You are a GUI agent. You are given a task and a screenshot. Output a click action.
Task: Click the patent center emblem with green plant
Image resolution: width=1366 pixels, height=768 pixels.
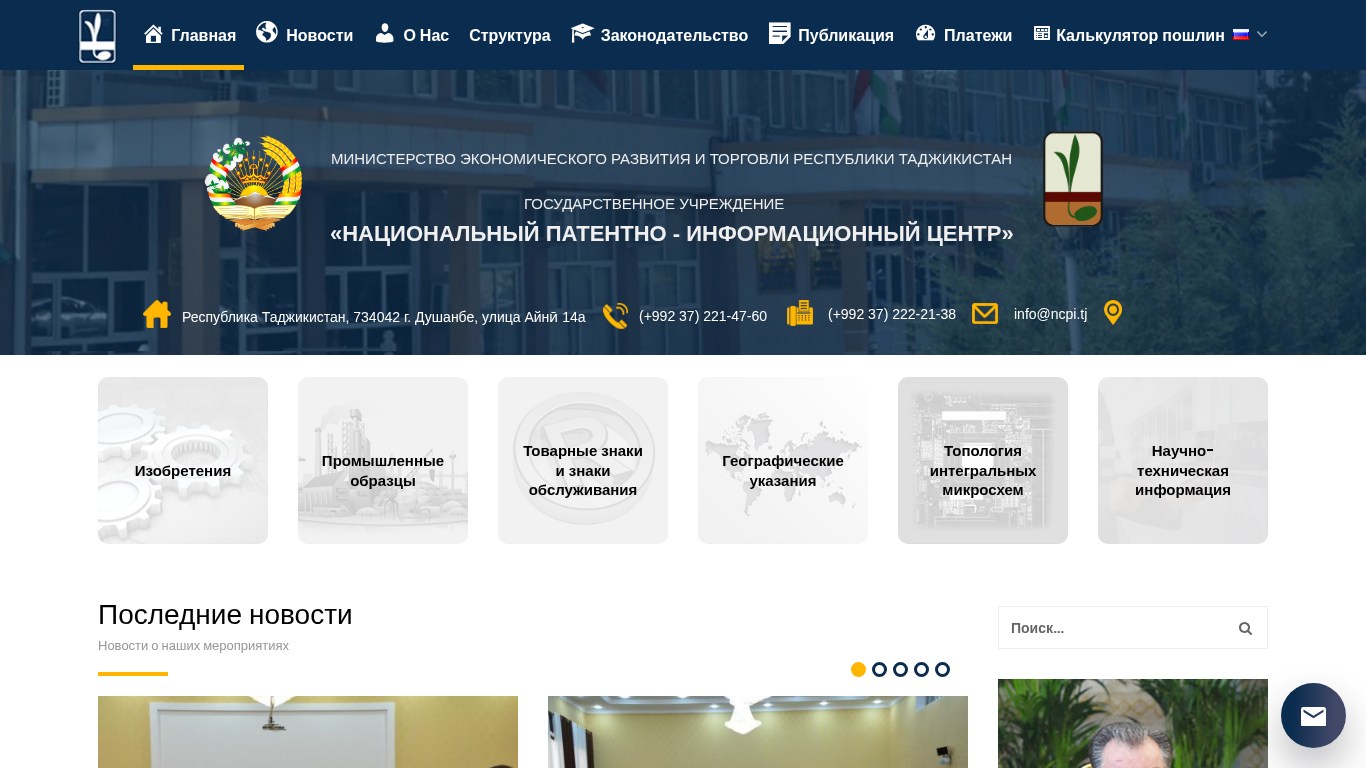tap(1073, 179)
